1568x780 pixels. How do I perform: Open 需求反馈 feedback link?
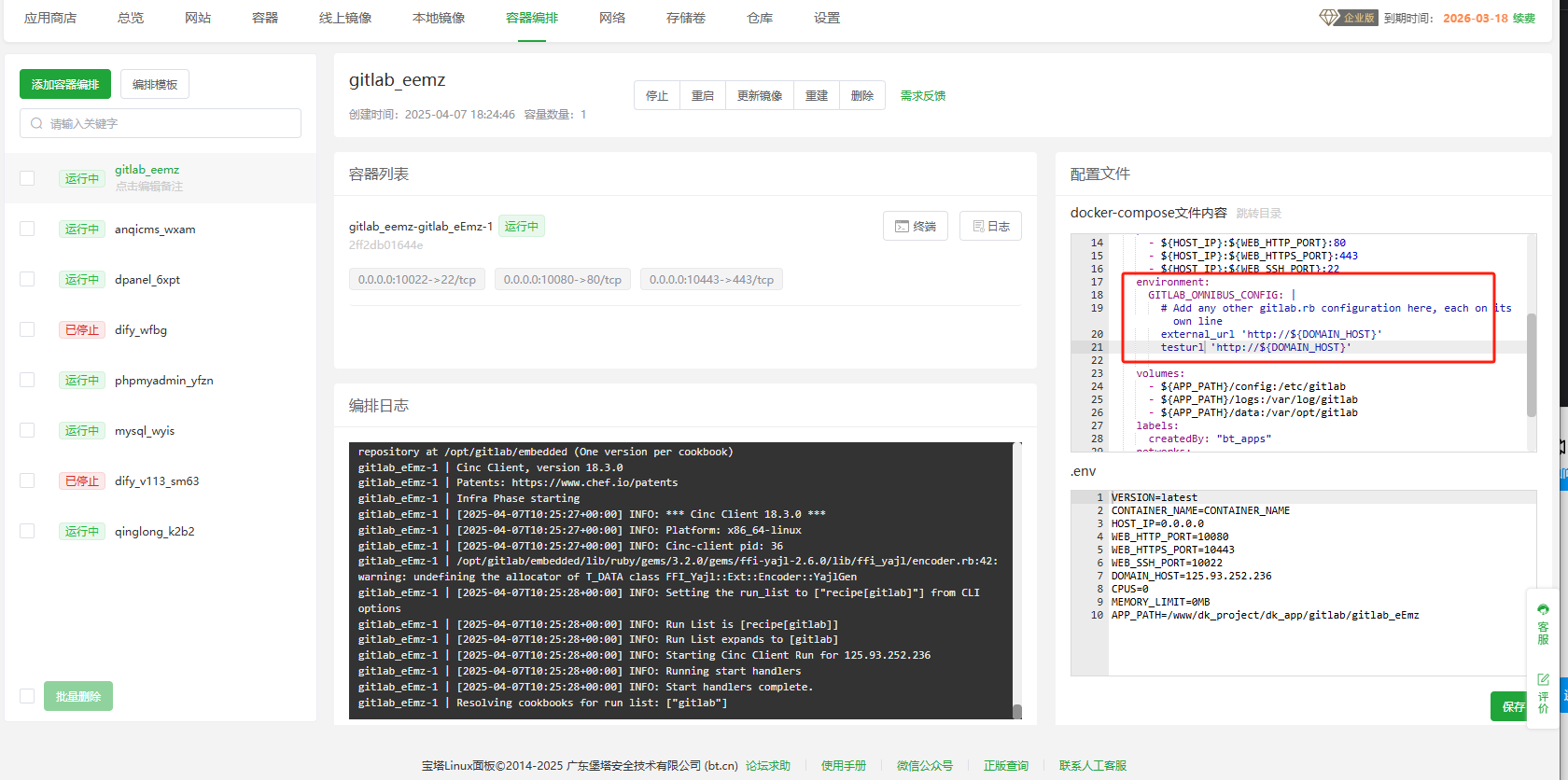pos(923,95)
